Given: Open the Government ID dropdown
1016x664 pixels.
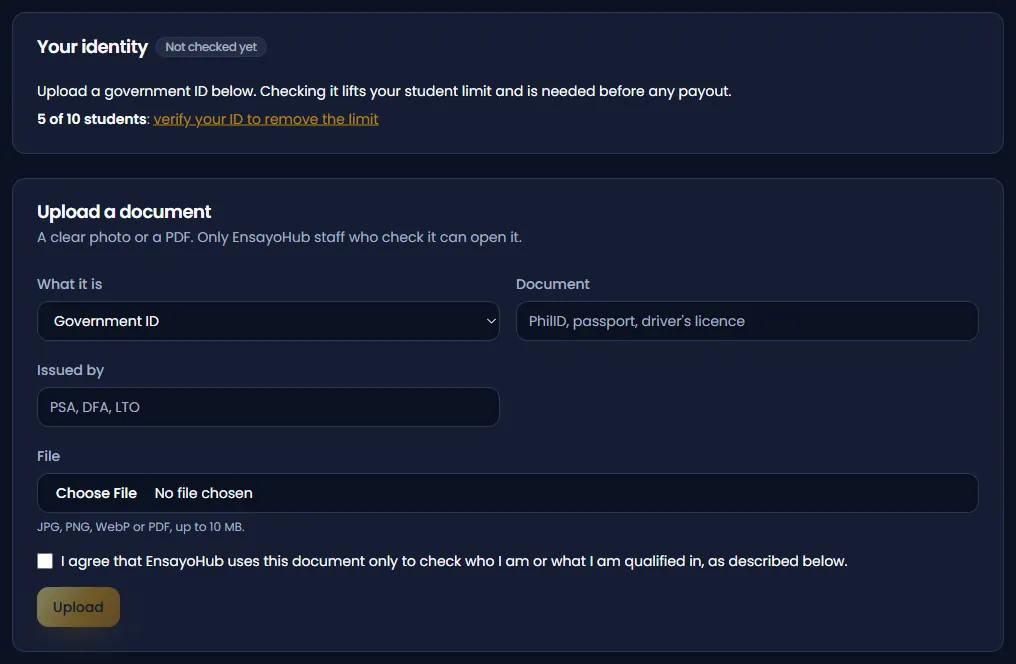Looking at the screenshot, I should click(268, 321).
